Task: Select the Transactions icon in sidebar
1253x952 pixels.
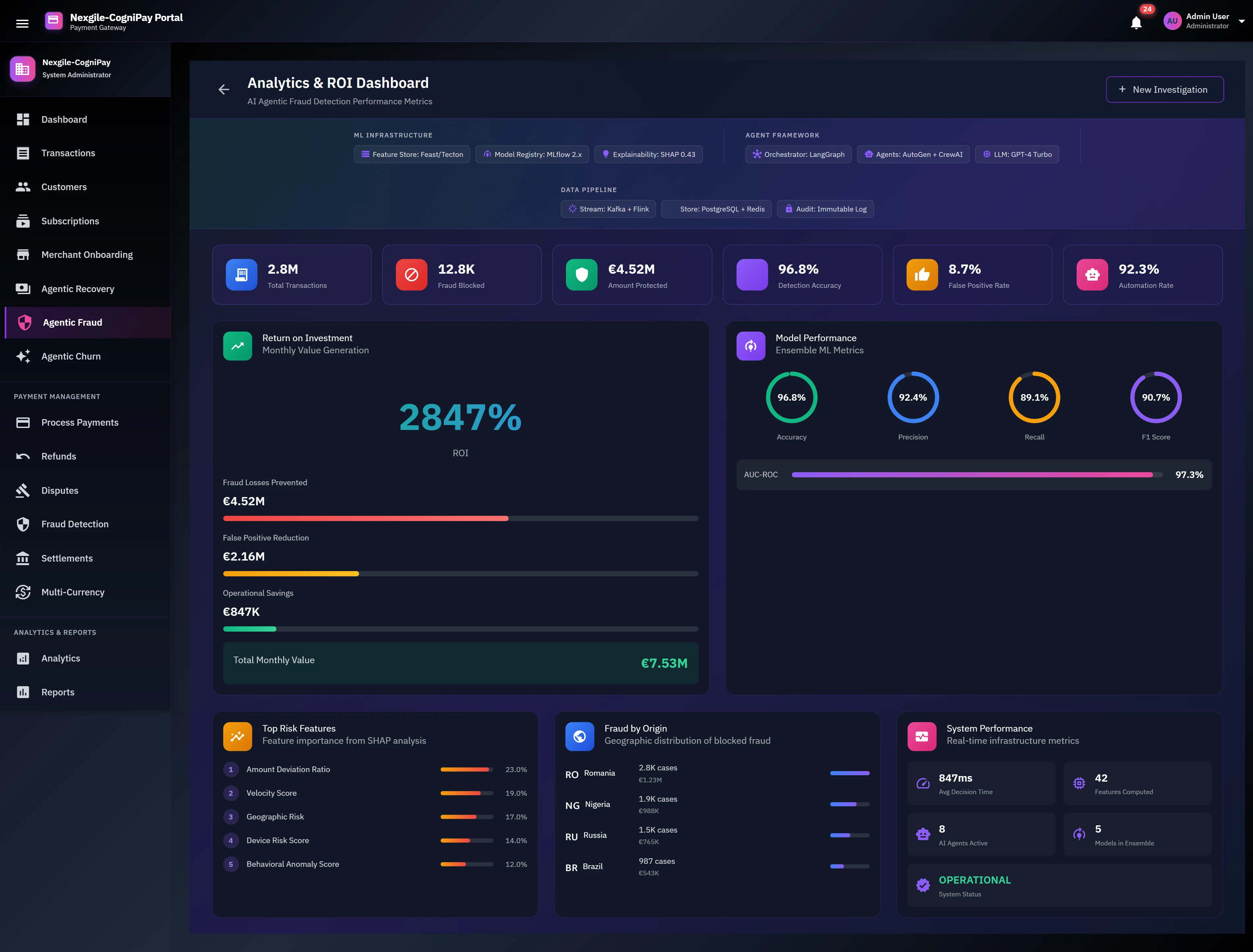Action: click(x=23, y=153)
